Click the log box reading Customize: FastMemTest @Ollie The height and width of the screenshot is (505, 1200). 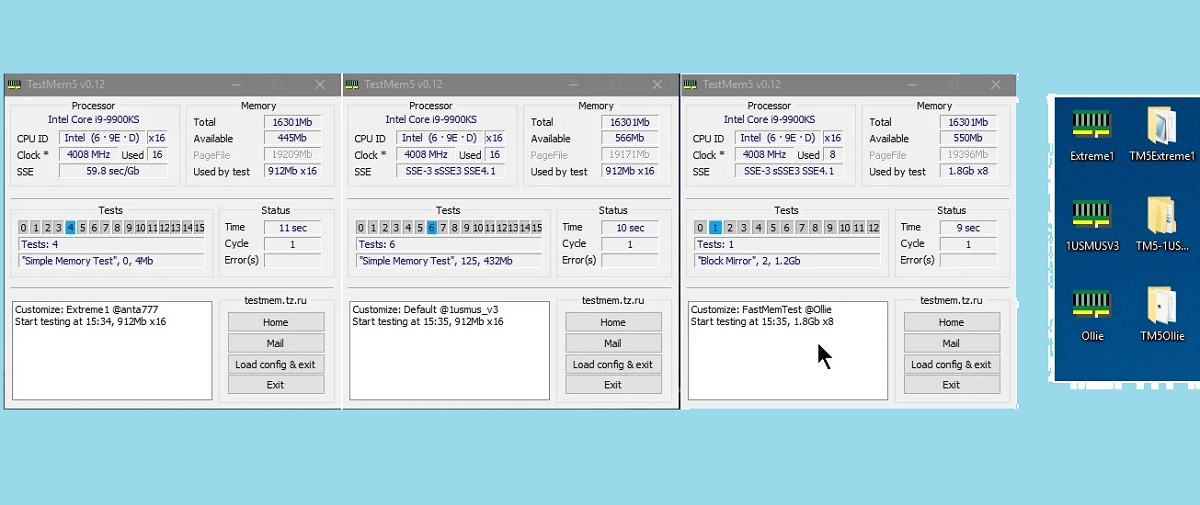click(x=788, y=351)
